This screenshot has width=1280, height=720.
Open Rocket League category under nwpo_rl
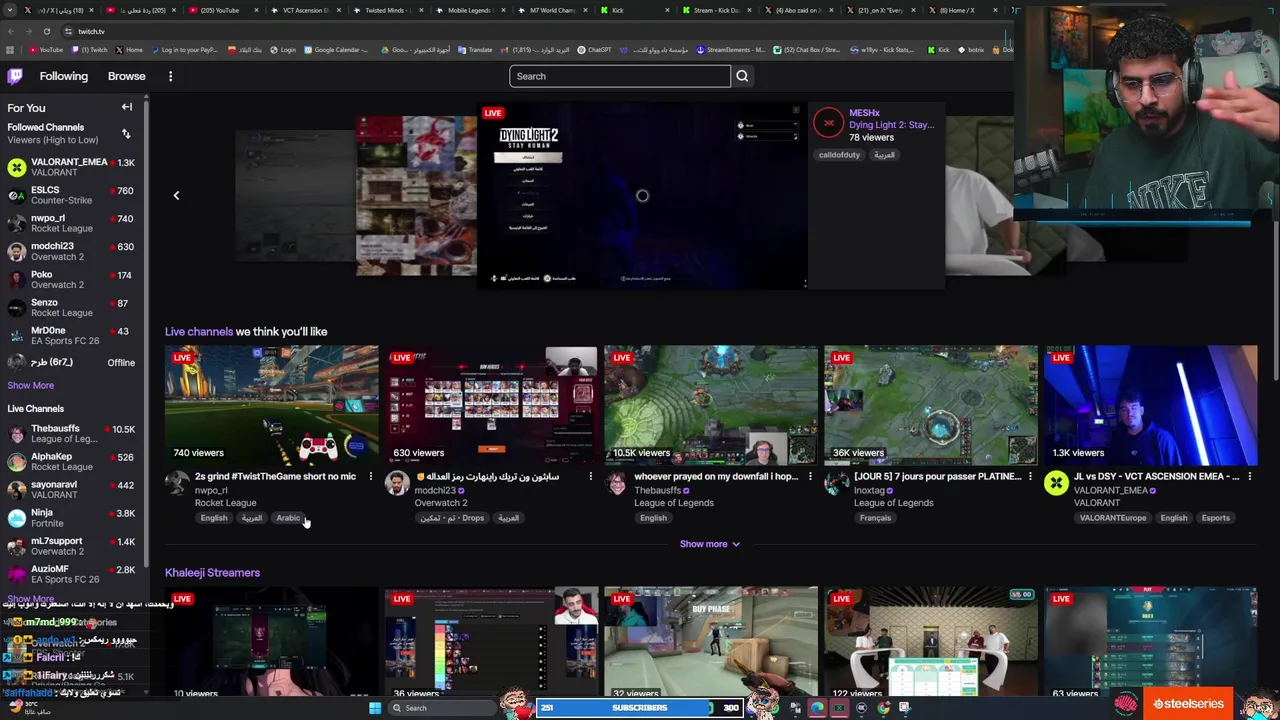point(225,503)
